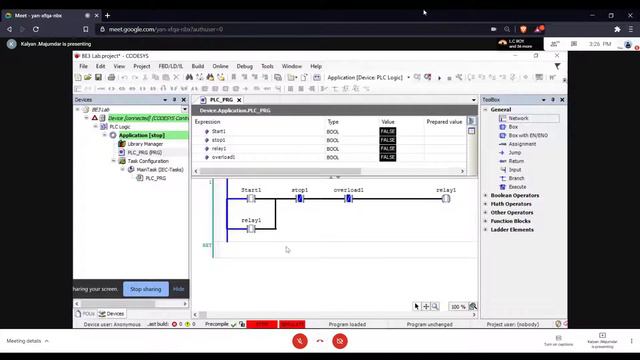Expand Math Operators in ToolBox
The image size is (640, 360).
coord(485,204)
